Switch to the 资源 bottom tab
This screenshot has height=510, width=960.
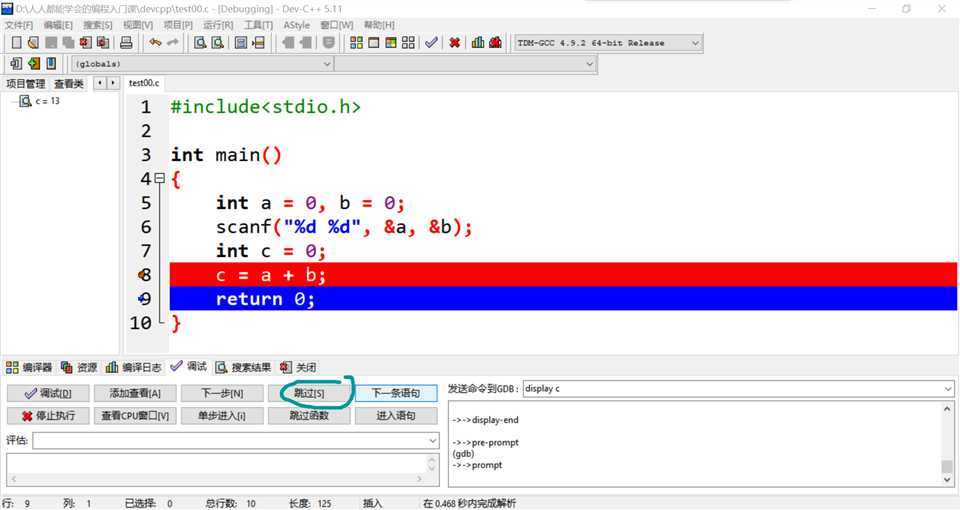click(x=79, y=367)
